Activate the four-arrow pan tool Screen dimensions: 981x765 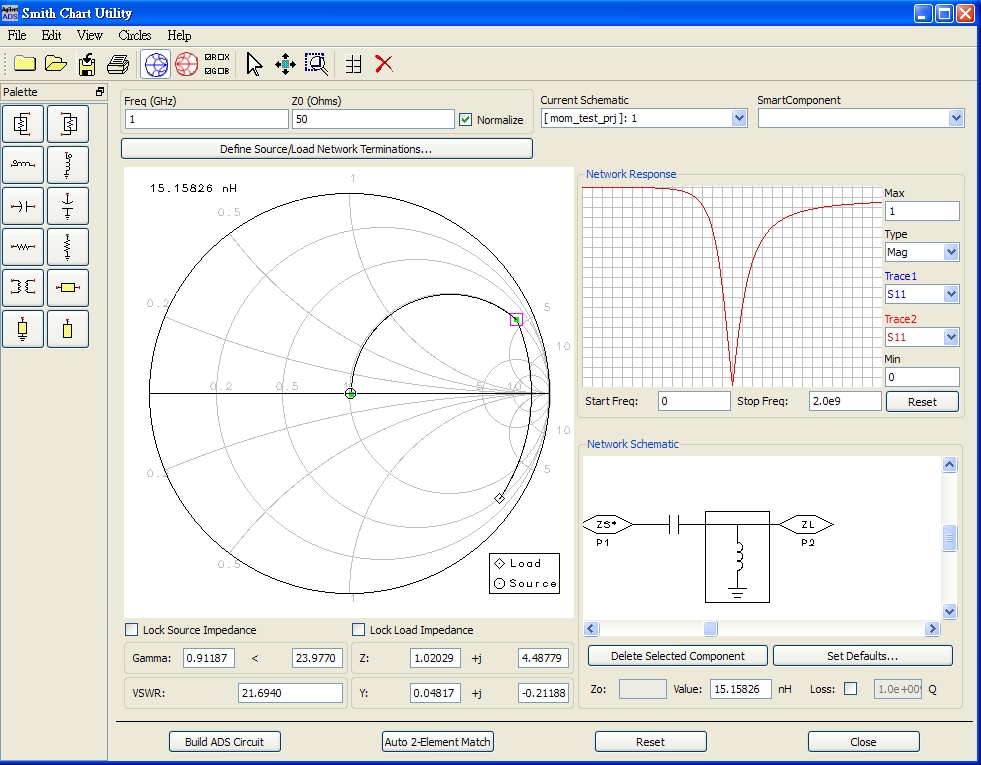(x=285, y=64)
